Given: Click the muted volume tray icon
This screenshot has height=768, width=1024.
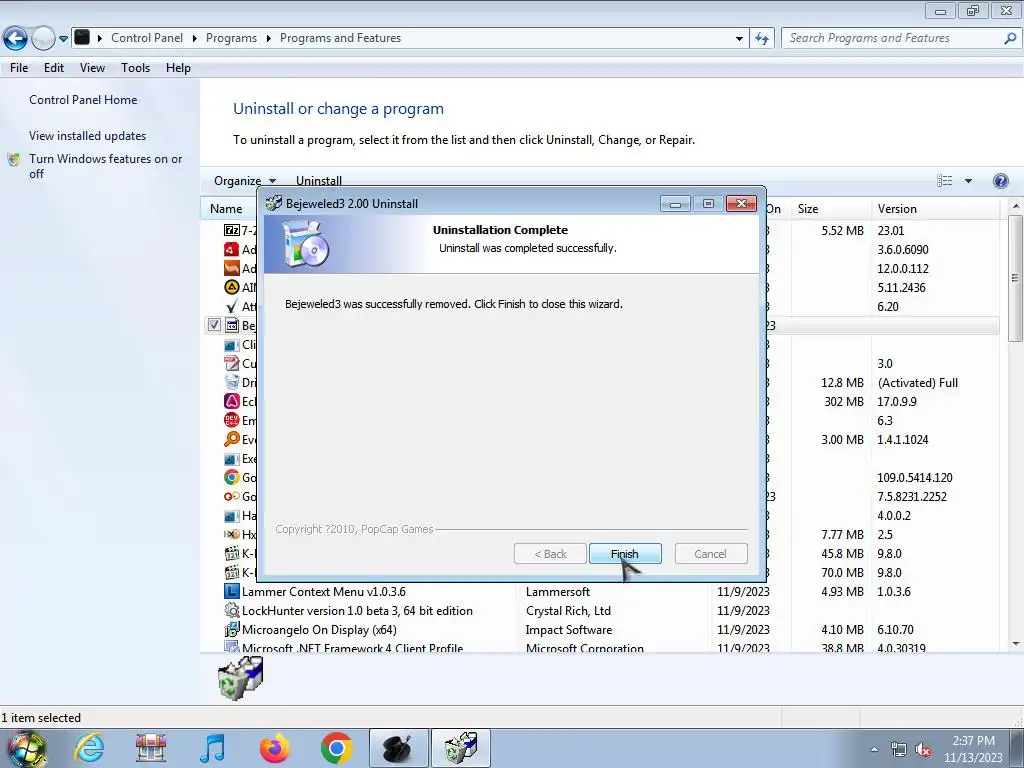Looking at the screenshot, I should click(x=923, y=750).
